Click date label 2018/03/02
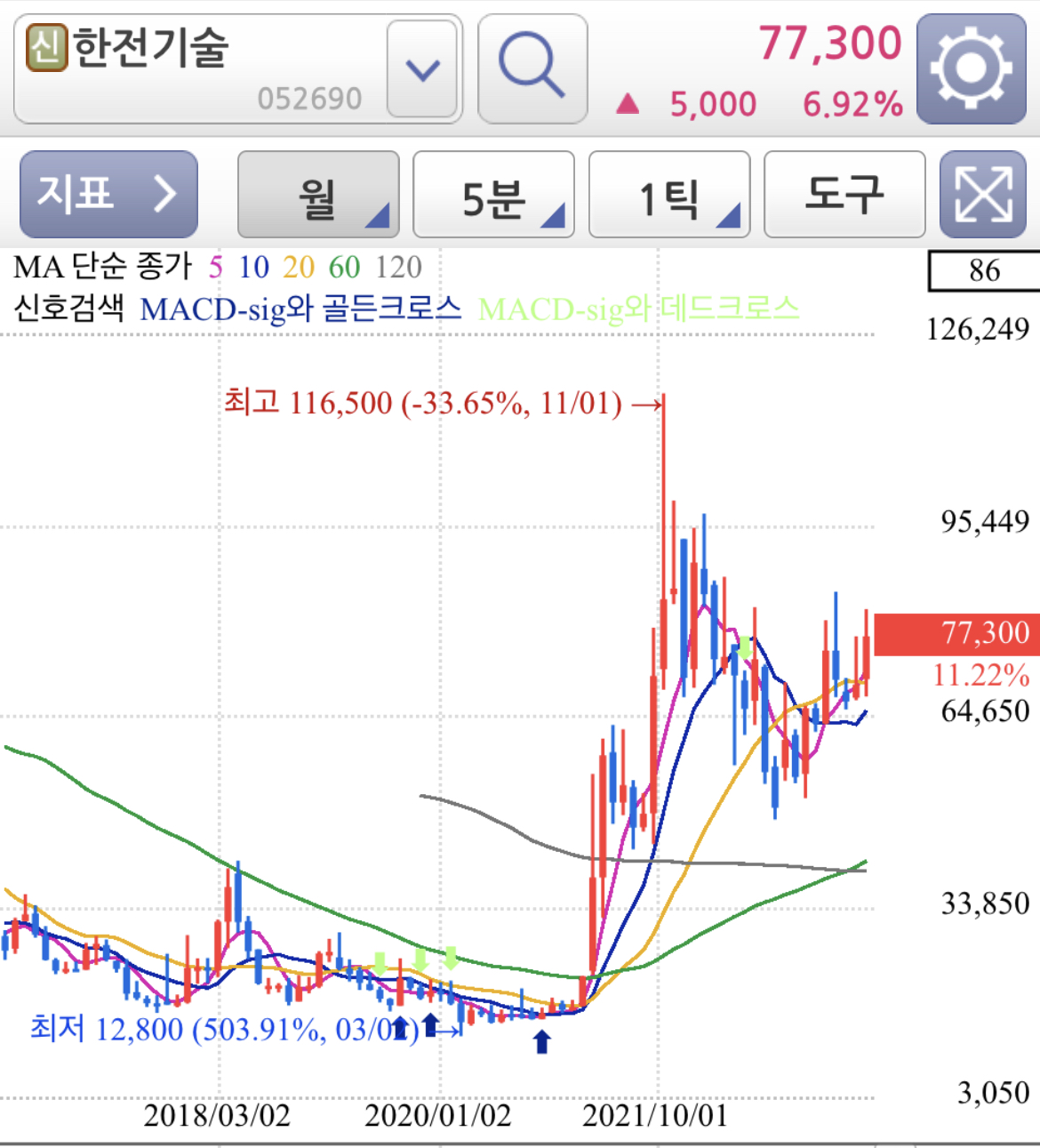This screenshot has width=1040, height=1148. tap(217, 1116)
